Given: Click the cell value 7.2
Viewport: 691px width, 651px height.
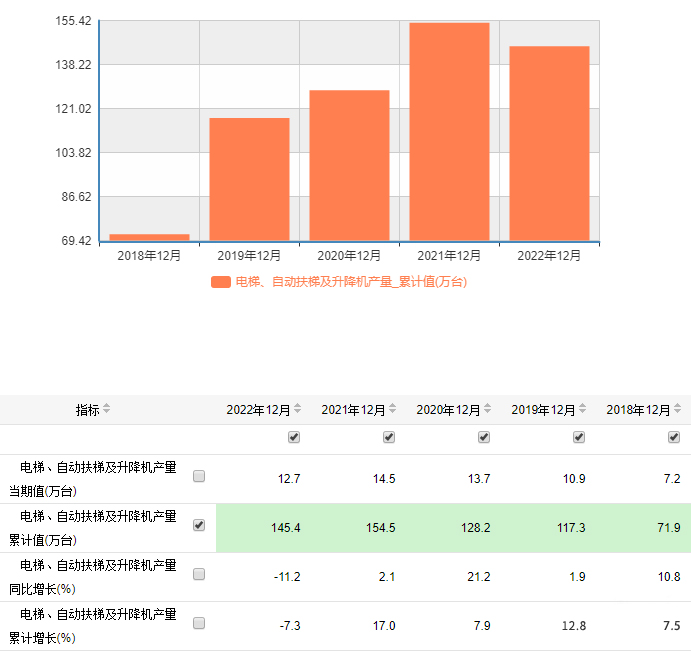Looking at the screenshot, I should 672,479.
